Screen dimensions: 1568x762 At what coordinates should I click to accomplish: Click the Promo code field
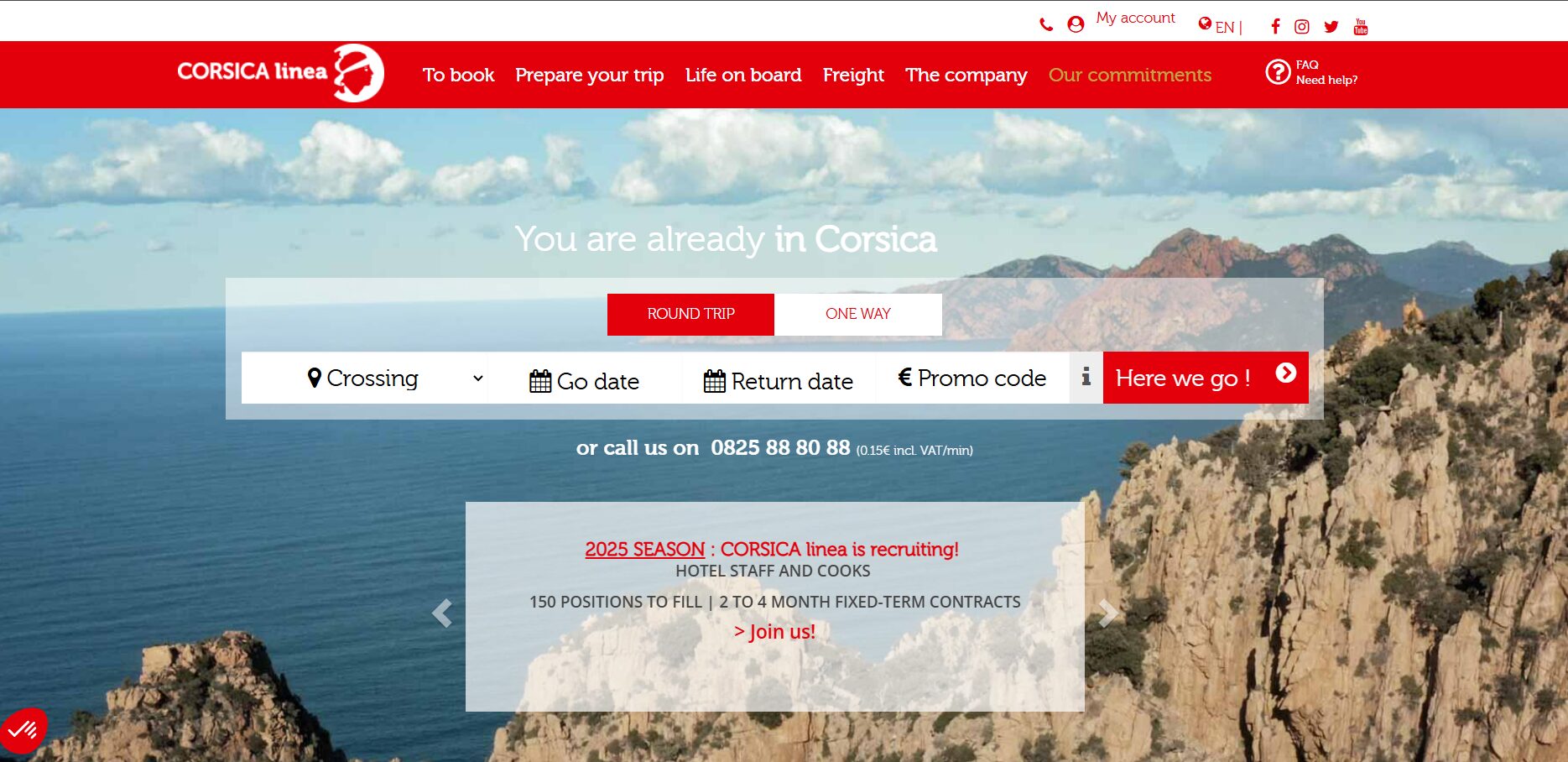pyautogui.click(x=972, y=378)
